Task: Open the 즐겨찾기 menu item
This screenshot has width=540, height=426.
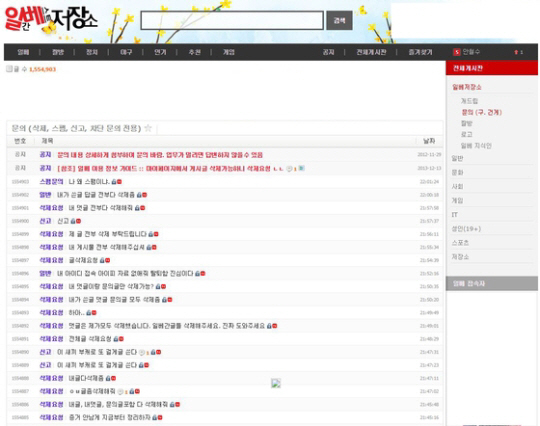Action: tap(420, 52)
